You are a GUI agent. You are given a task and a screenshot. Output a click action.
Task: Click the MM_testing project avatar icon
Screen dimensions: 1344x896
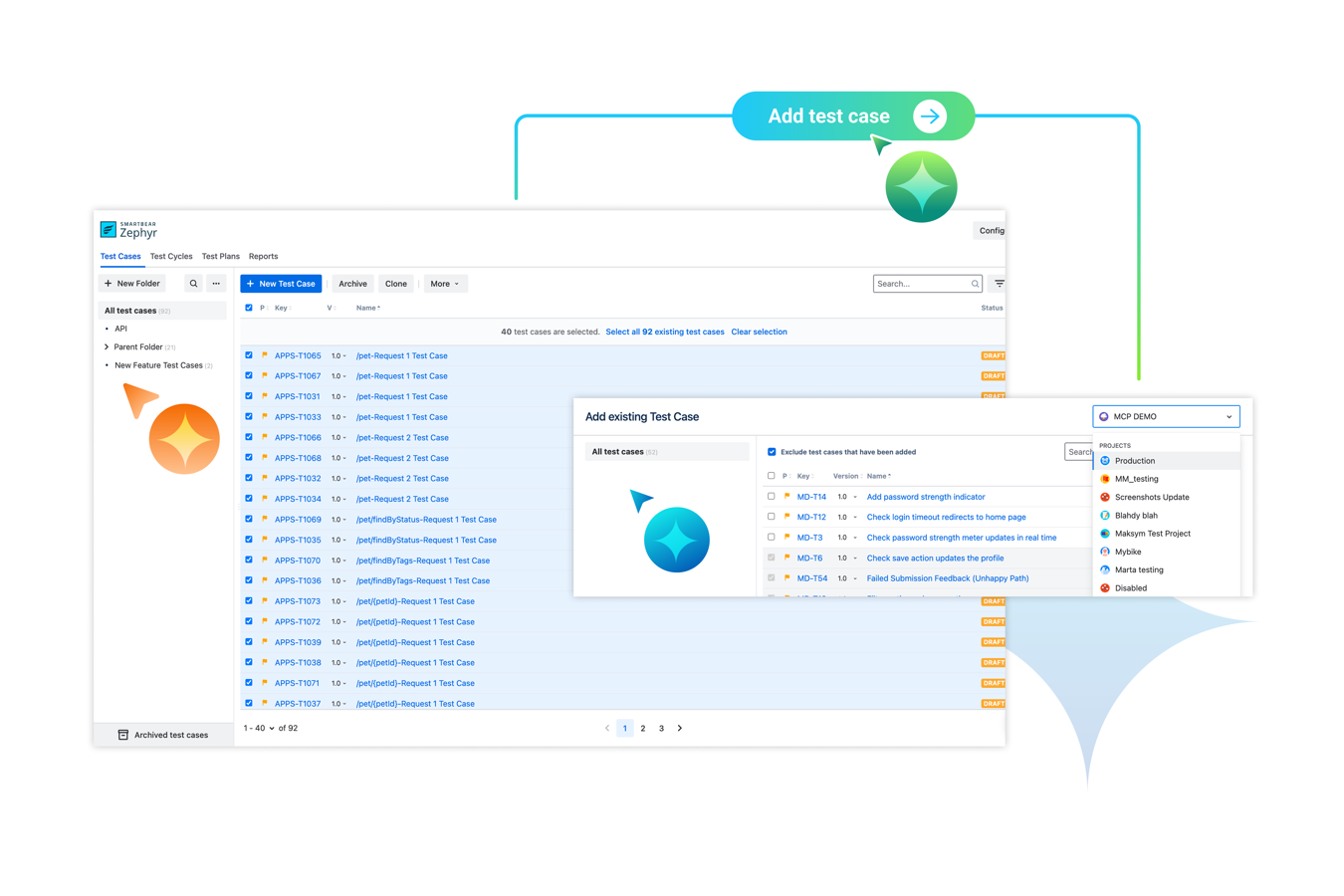point(1105,479)
